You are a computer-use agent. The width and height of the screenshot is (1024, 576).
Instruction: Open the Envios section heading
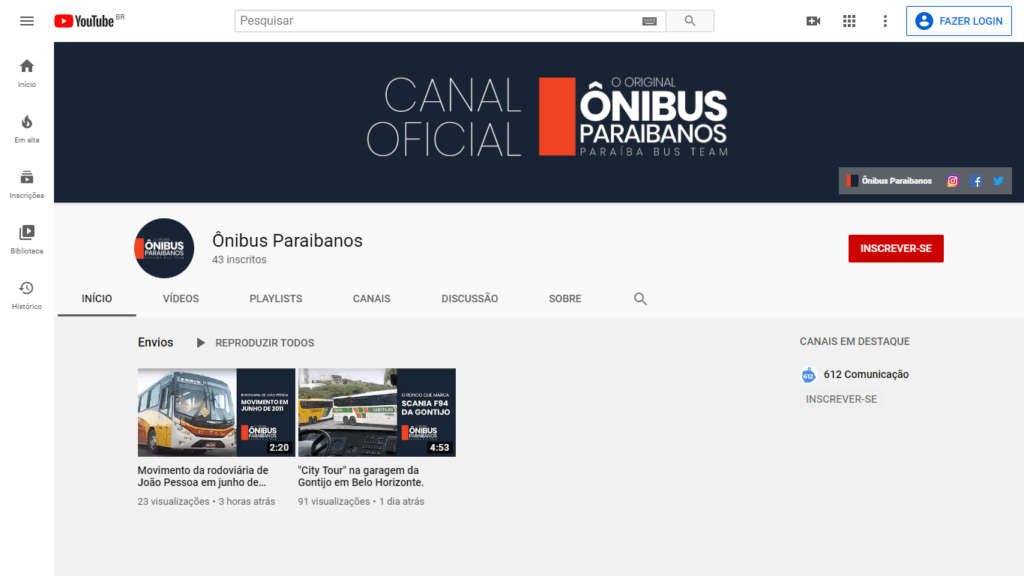click(x=155, y=342)
